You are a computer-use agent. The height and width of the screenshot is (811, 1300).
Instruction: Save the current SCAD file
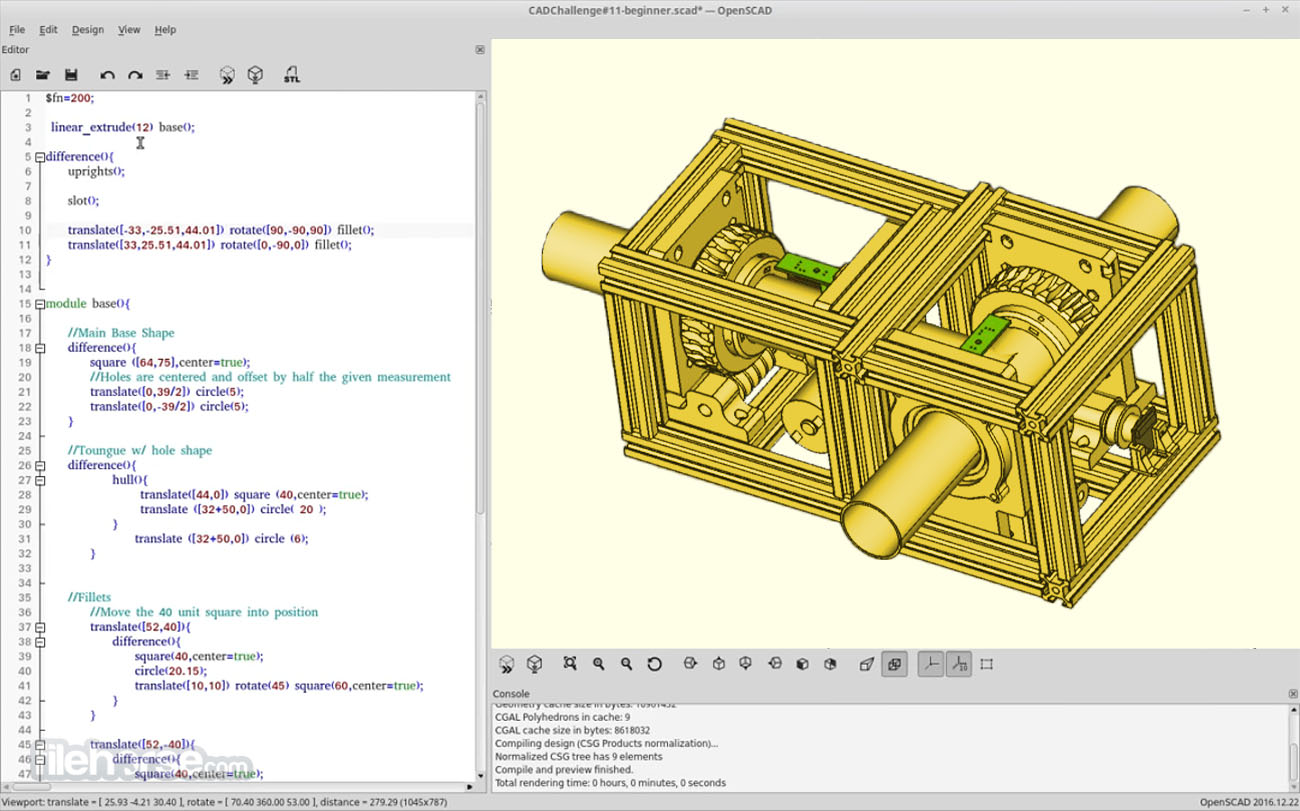click(70, 74)
